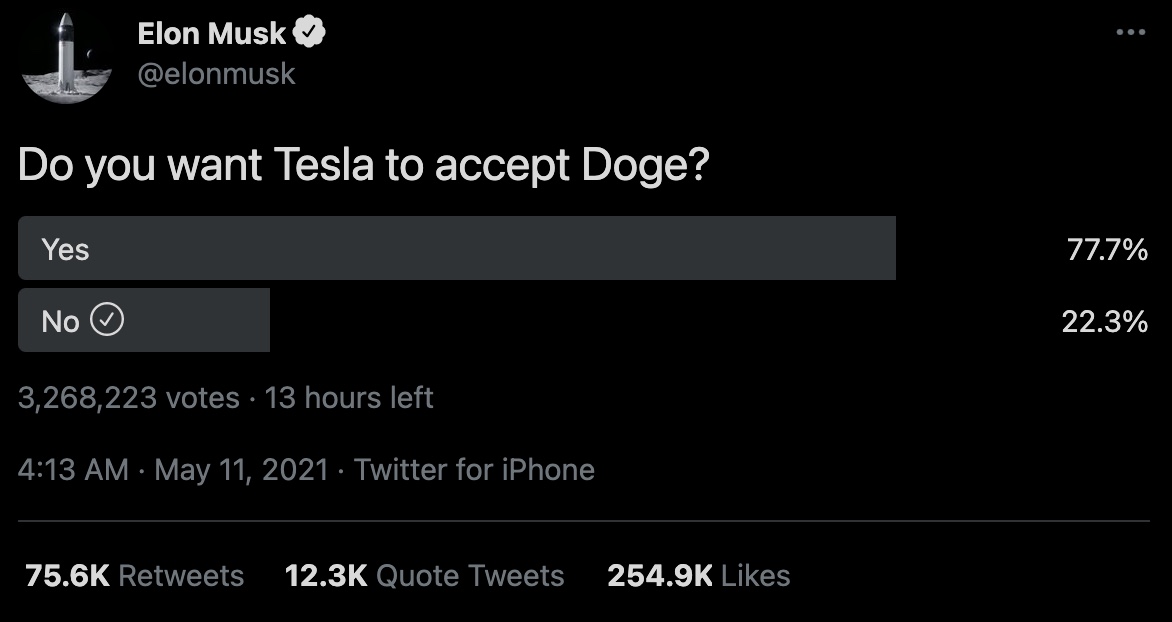View the 254.9K Likes list

point(697,576)
